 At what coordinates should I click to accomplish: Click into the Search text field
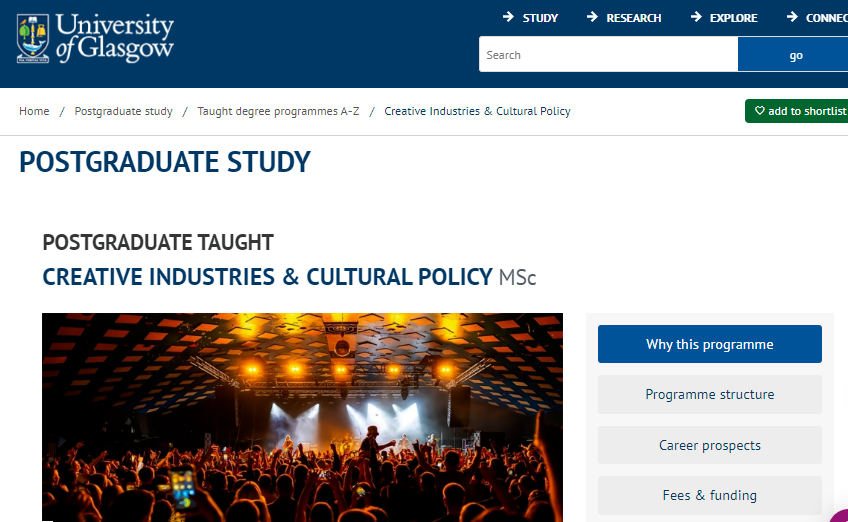click(608, 55)
